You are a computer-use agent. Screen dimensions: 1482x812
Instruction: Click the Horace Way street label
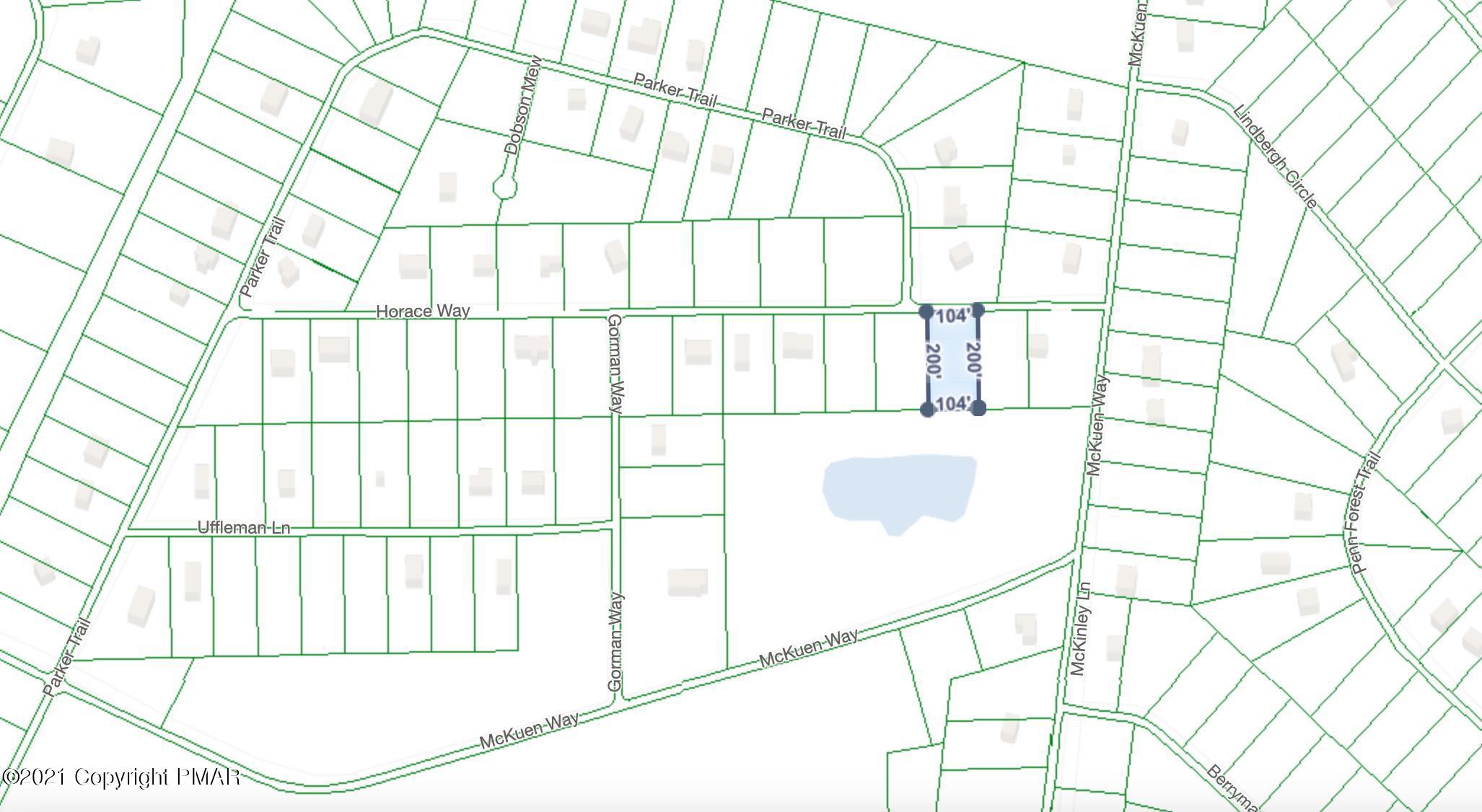(x=423, y=312)
